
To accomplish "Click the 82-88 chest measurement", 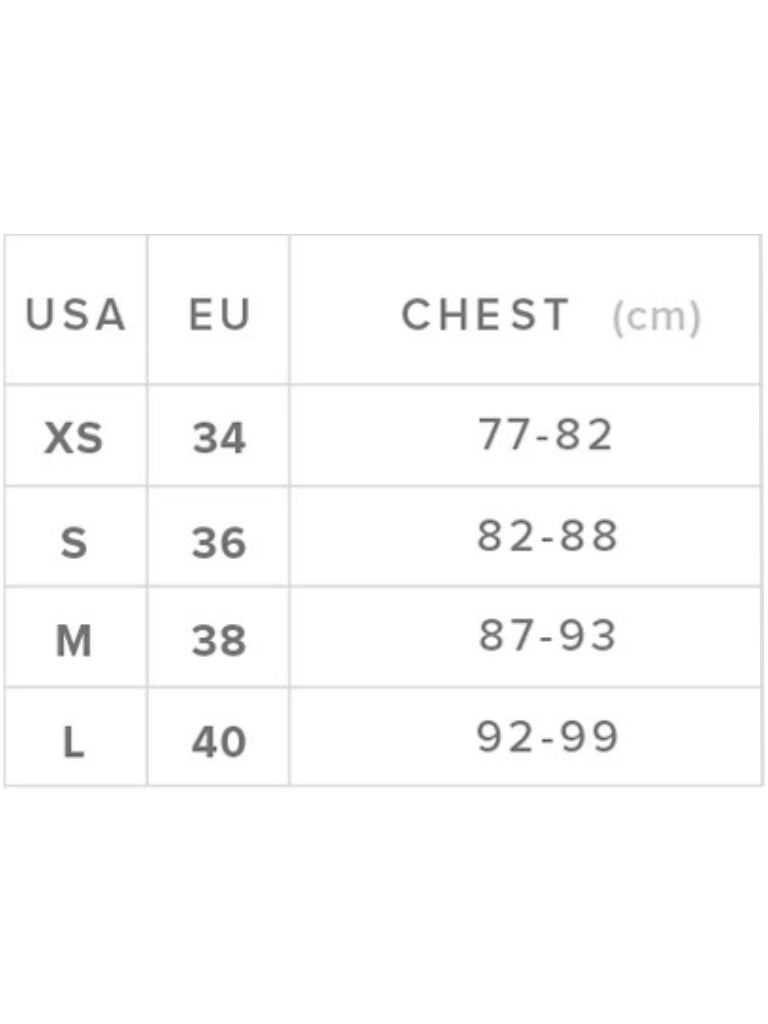I will (x=547, y=536).
